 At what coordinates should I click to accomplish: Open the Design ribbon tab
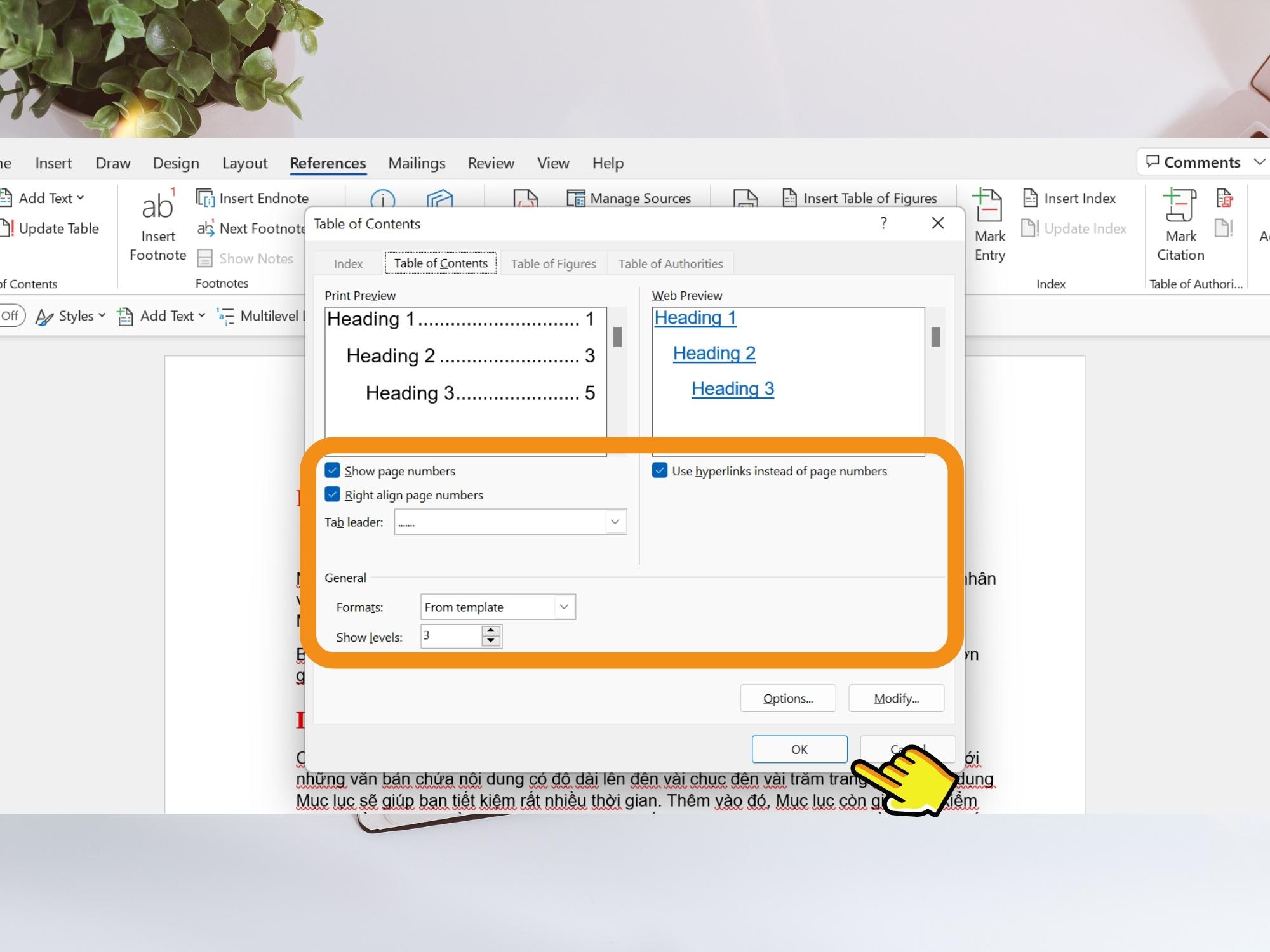coord(176,163)
